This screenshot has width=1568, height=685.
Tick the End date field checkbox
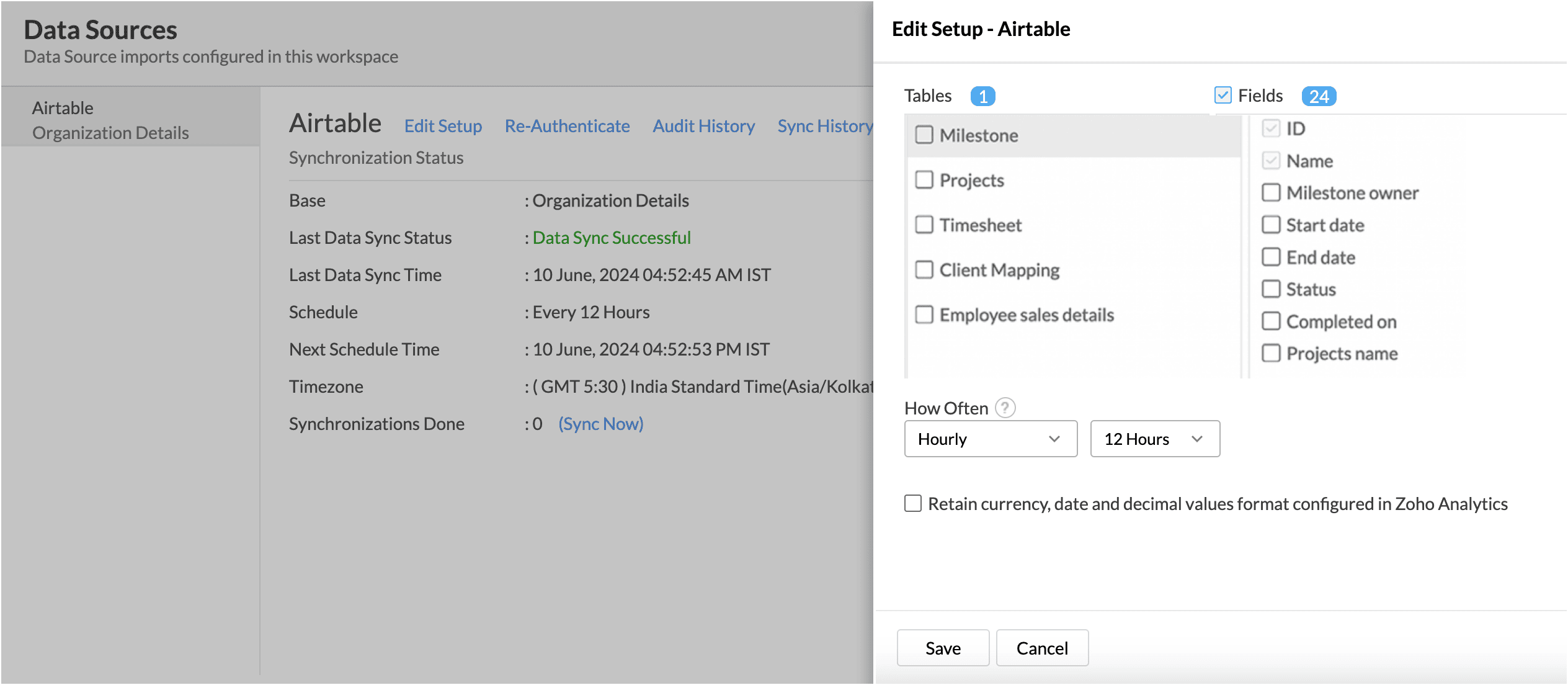pyautogui.click(x=1271, y=257)
